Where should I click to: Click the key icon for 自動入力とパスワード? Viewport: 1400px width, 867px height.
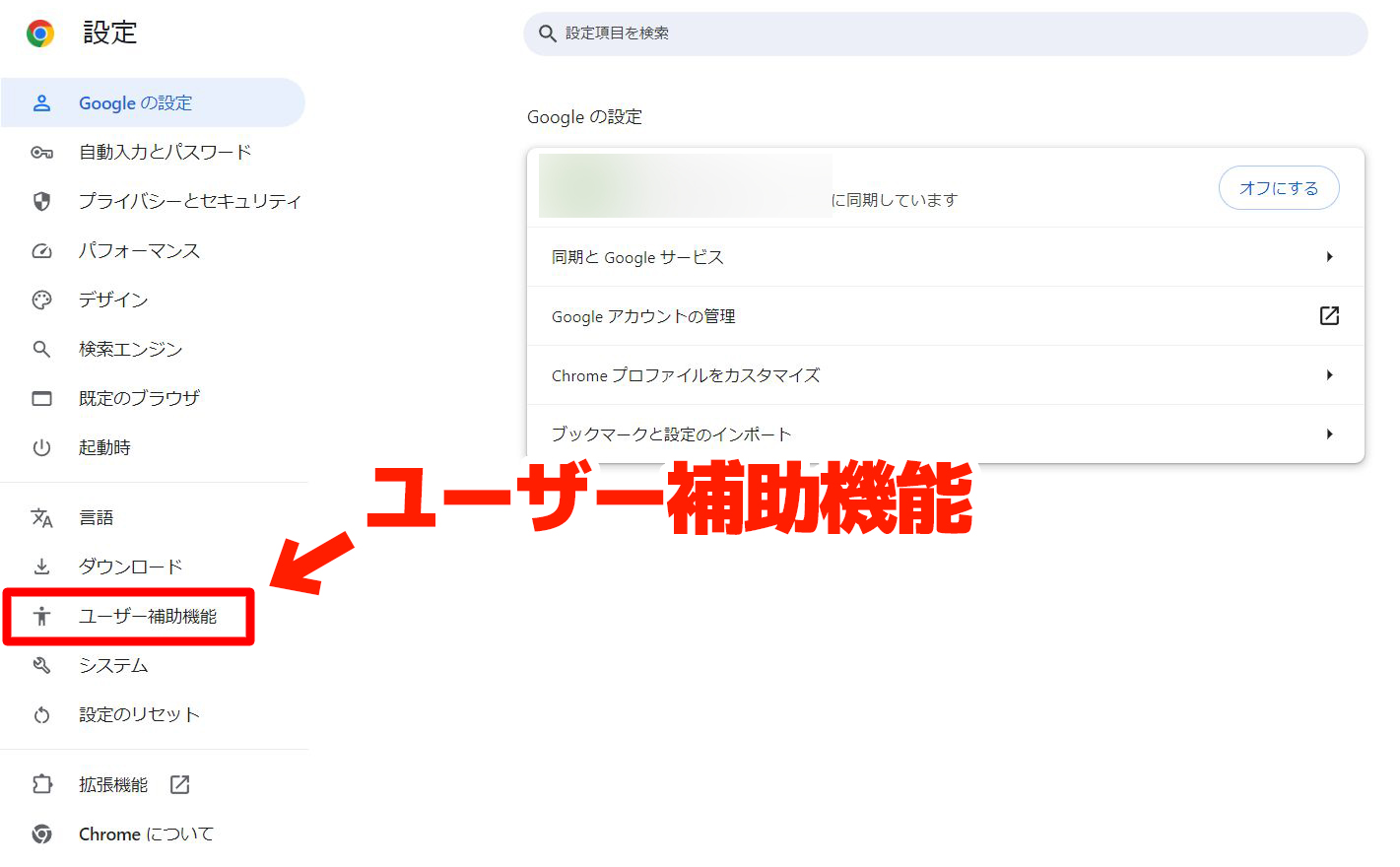point(41,152)
